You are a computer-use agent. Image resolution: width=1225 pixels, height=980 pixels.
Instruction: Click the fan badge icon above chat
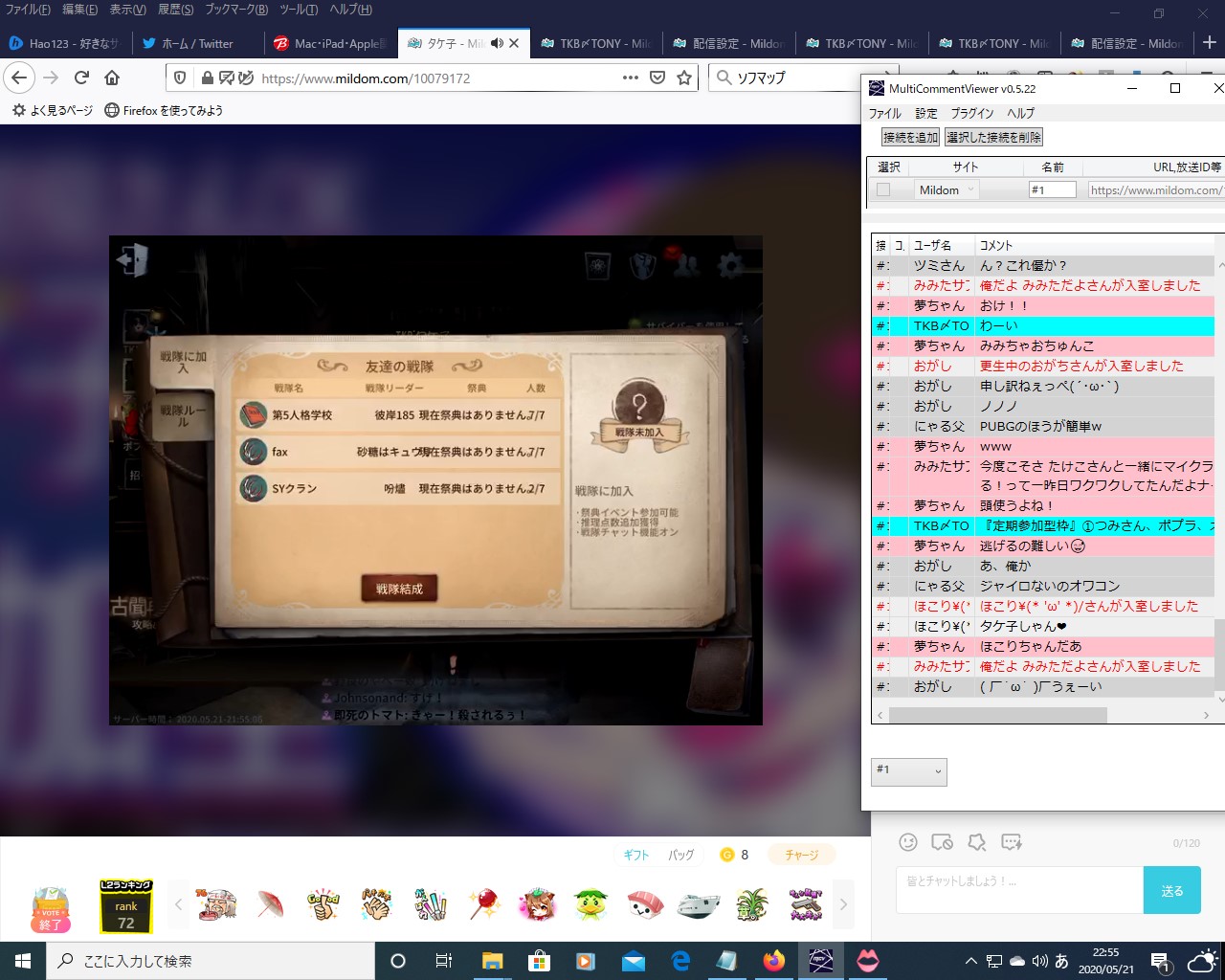click(x=977, y=842)
